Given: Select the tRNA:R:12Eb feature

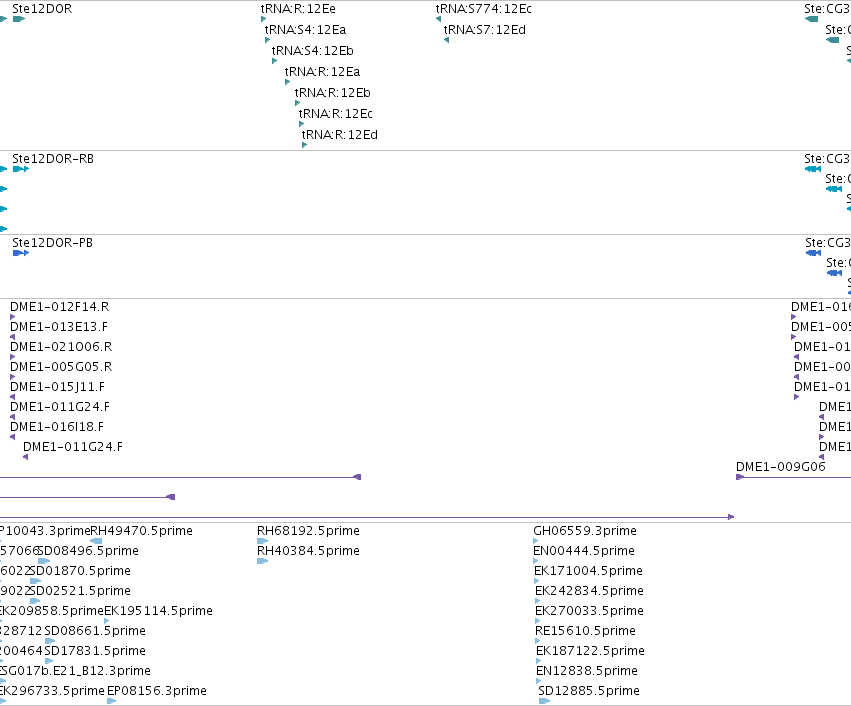Looking at the screenshot, I should [x=332, y=93].
